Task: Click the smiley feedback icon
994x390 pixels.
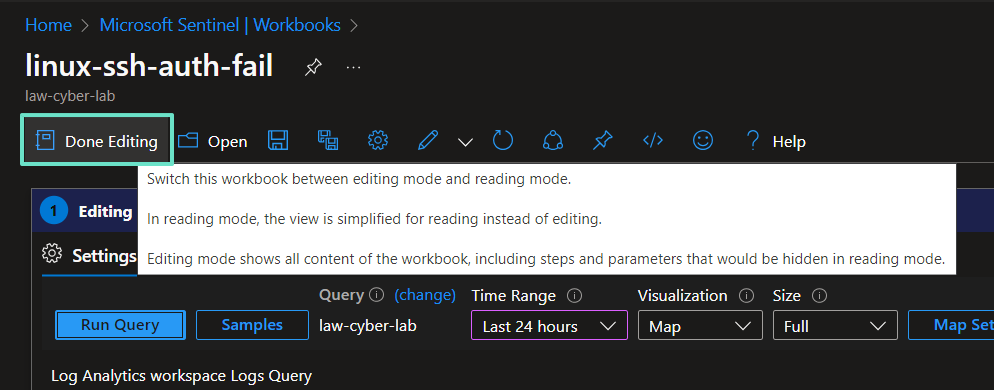Action: point(702,140)
